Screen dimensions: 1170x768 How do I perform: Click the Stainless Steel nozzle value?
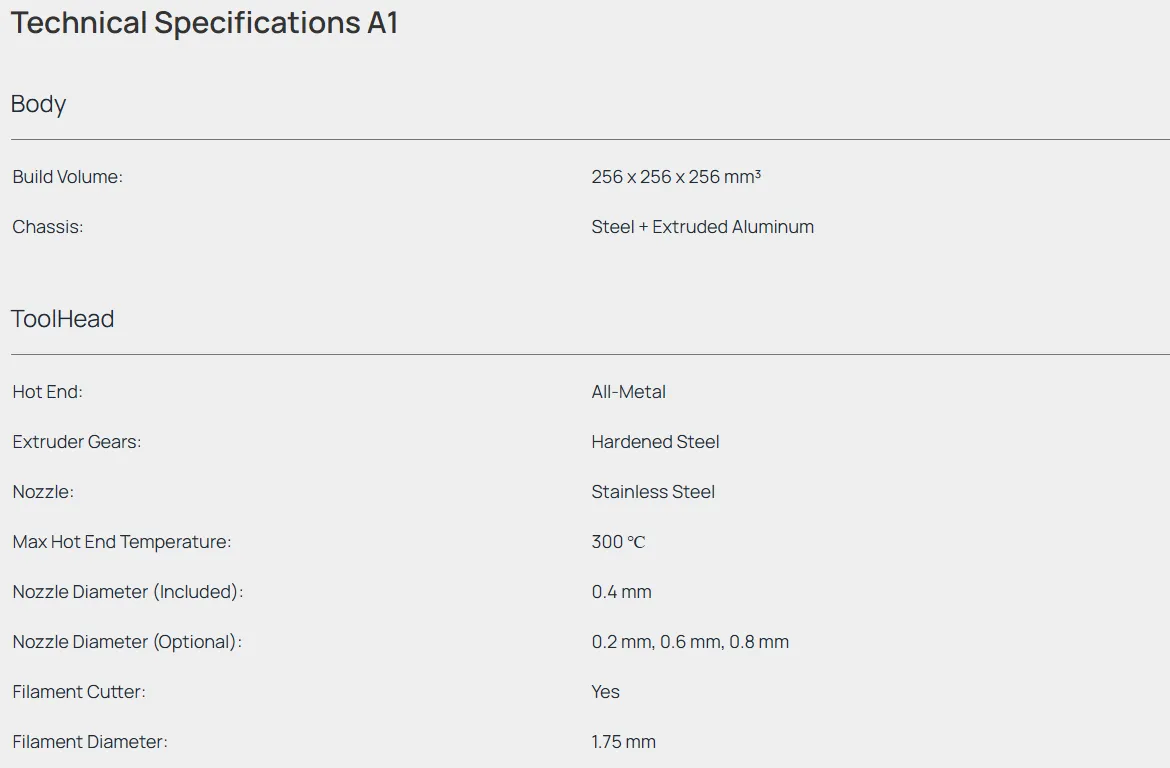click(653, 492)
